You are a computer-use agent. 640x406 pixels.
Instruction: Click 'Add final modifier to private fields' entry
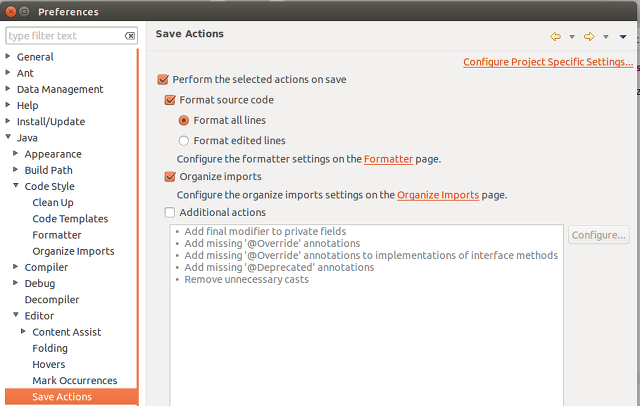(x=265, y=231)
